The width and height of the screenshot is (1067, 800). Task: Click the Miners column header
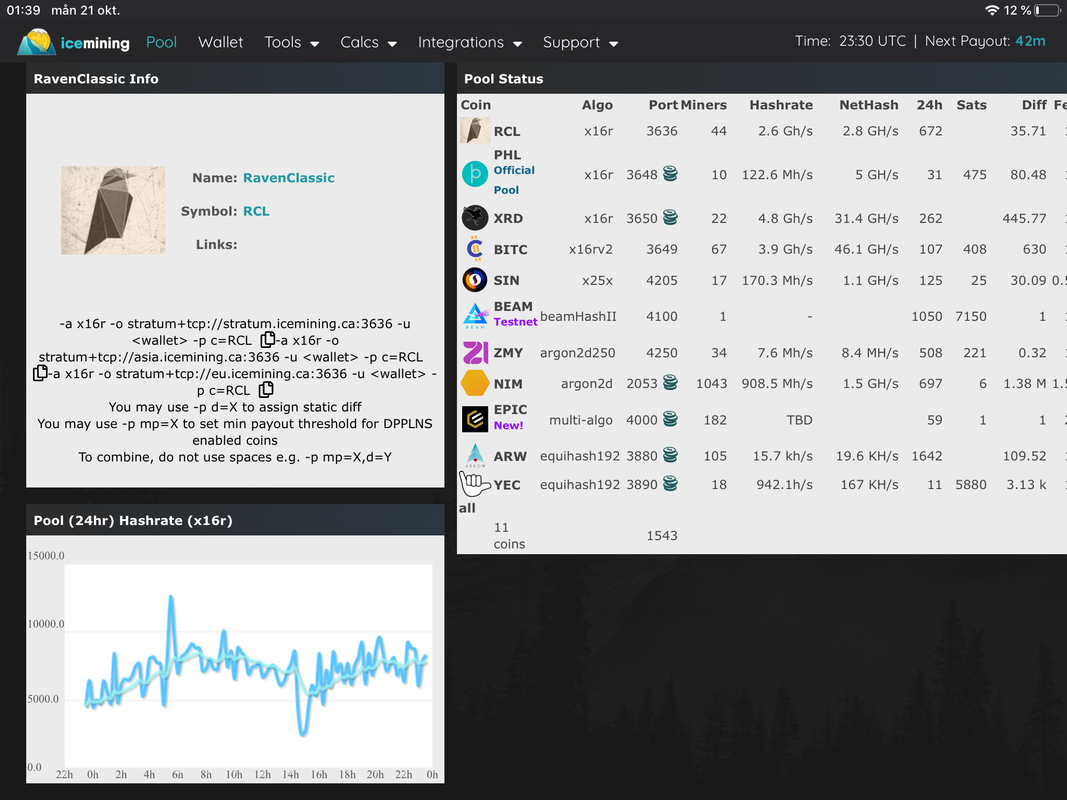click(704, 105)
